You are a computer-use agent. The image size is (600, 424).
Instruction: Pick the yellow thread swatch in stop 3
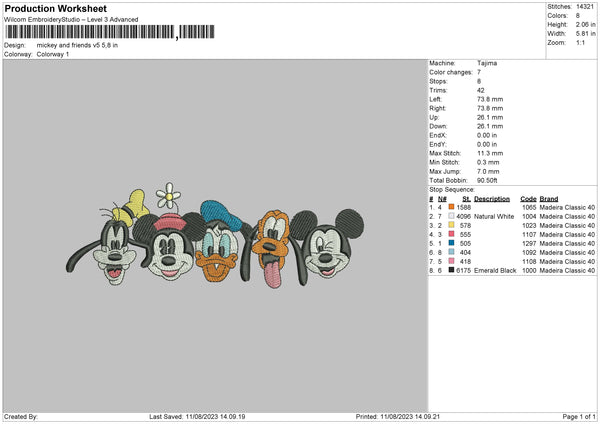tap(452, 224)
